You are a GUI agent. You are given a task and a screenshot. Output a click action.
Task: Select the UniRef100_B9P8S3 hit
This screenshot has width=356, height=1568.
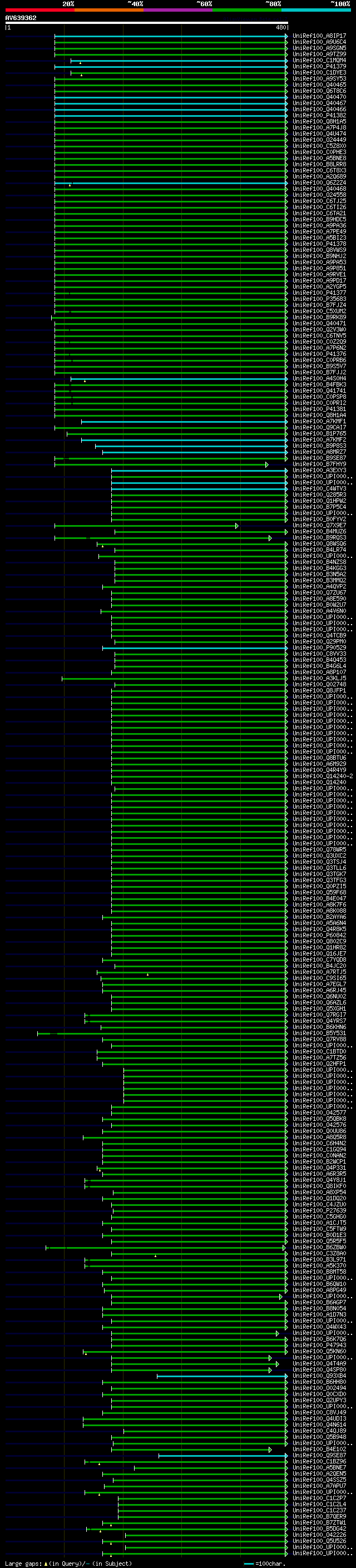(x=319, y=446)
